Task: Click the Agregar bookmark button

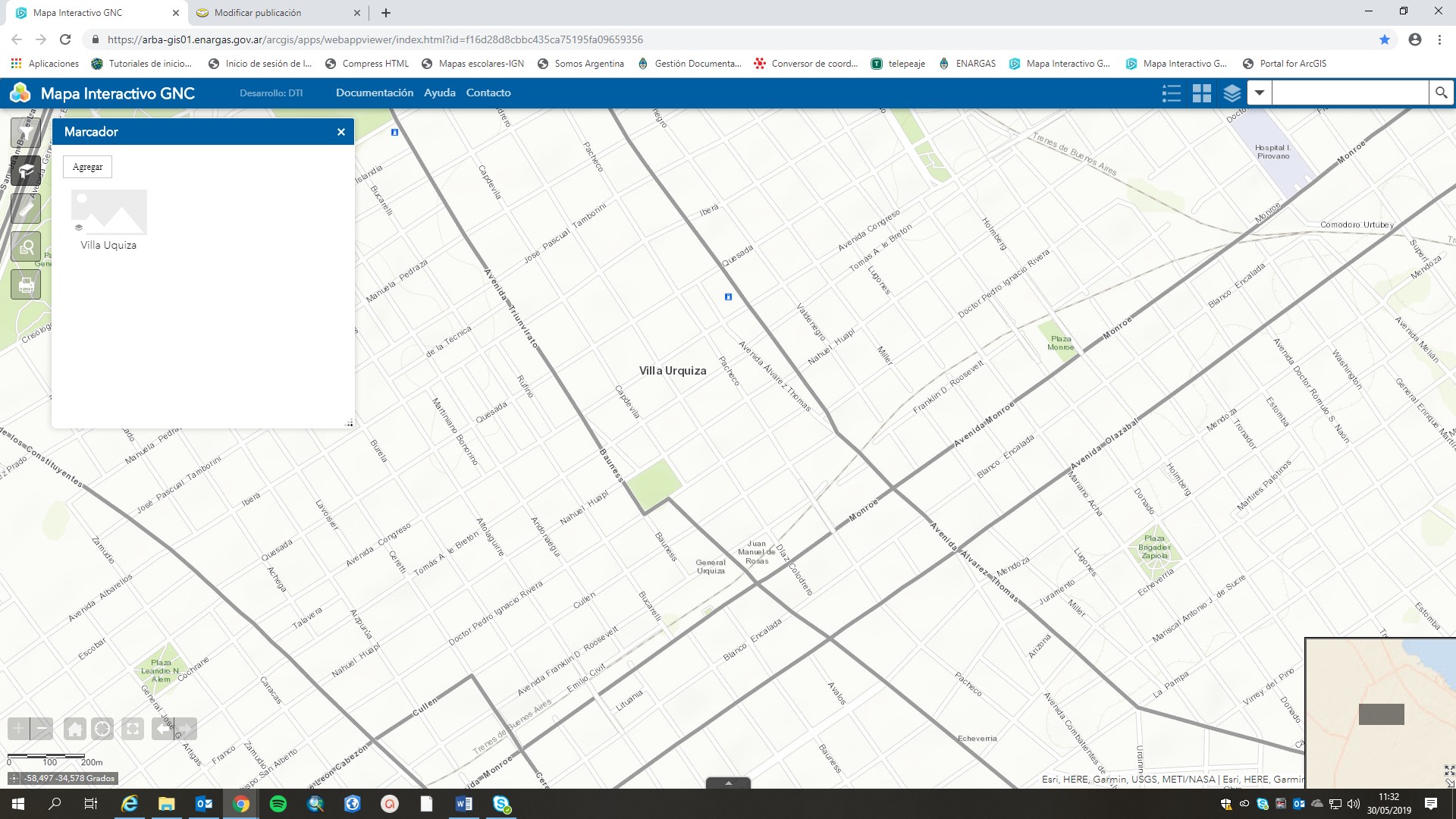Action: pyautogui.click(x=87, y=167)
